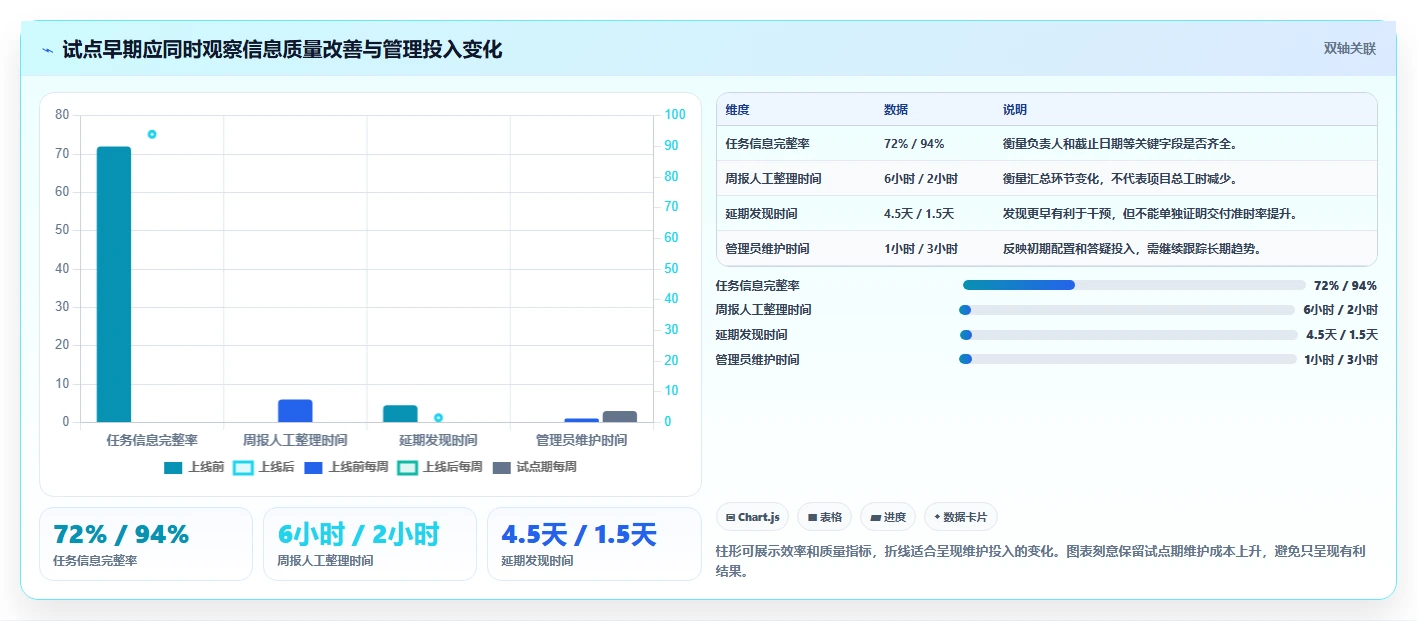Toggle the 上线后每周 legend series
Viewport: 1417px width, 621px height.
440,467
